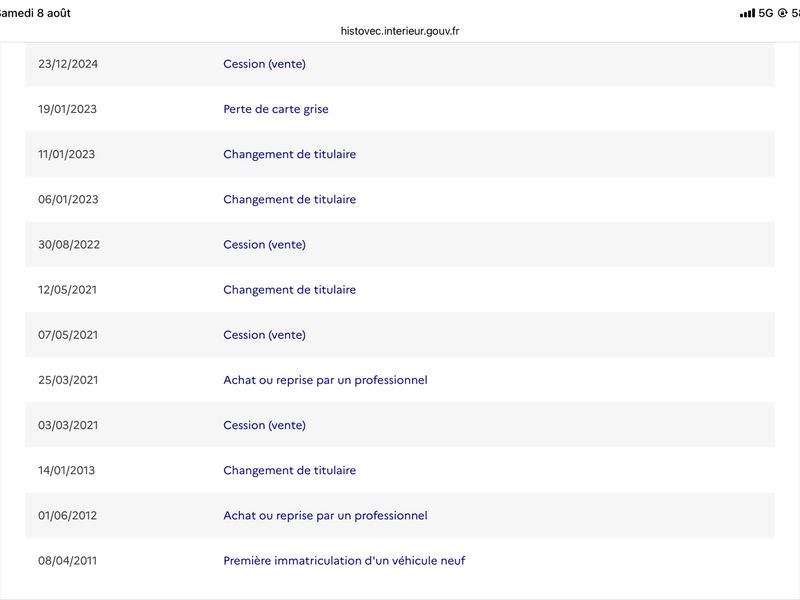Screen dimensions: 800x600
Task: Tap the 19/01/2023 date cell
Action: [x=67, y=109]
